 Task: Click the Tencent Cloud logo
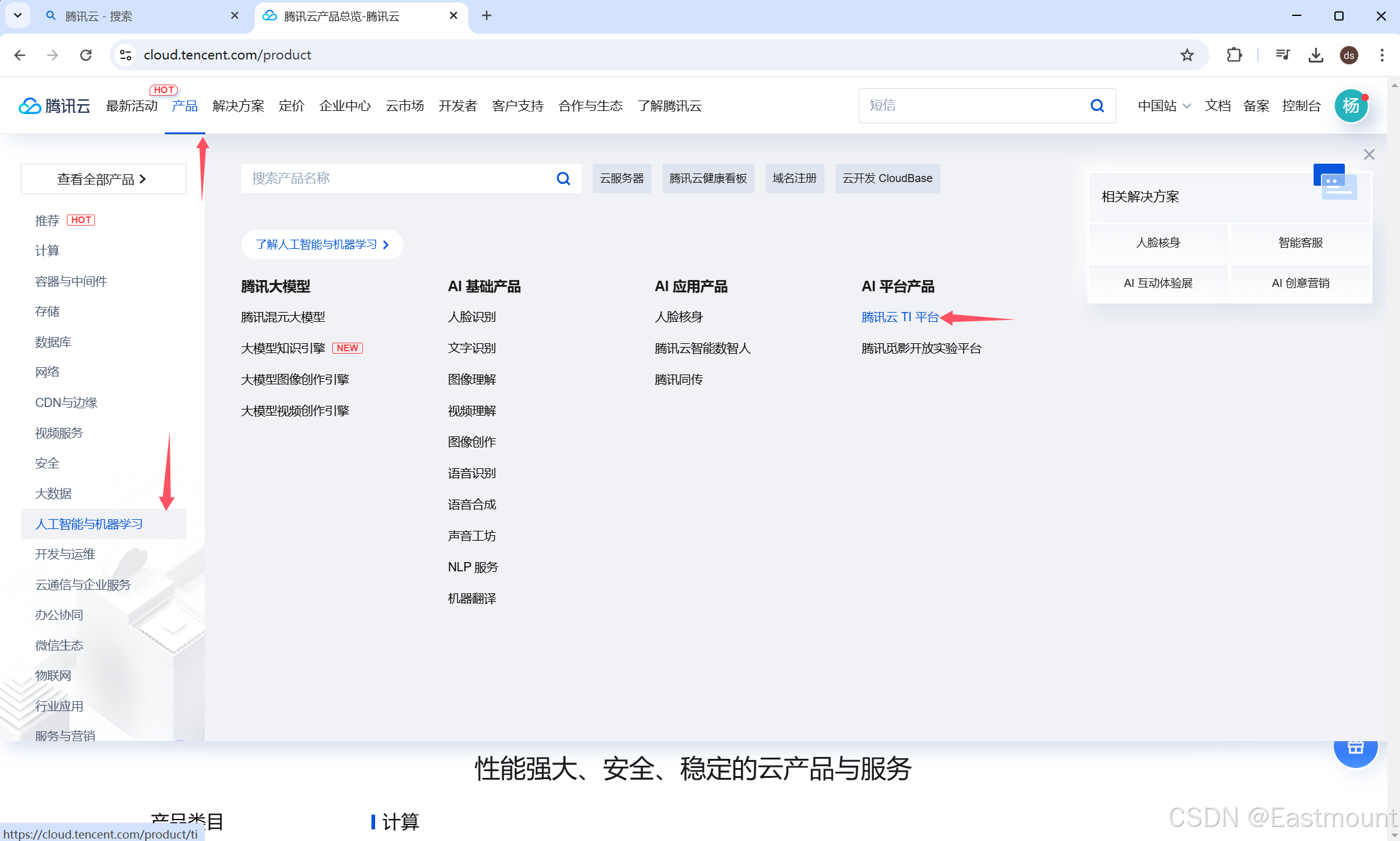click(x=55, y=106)
